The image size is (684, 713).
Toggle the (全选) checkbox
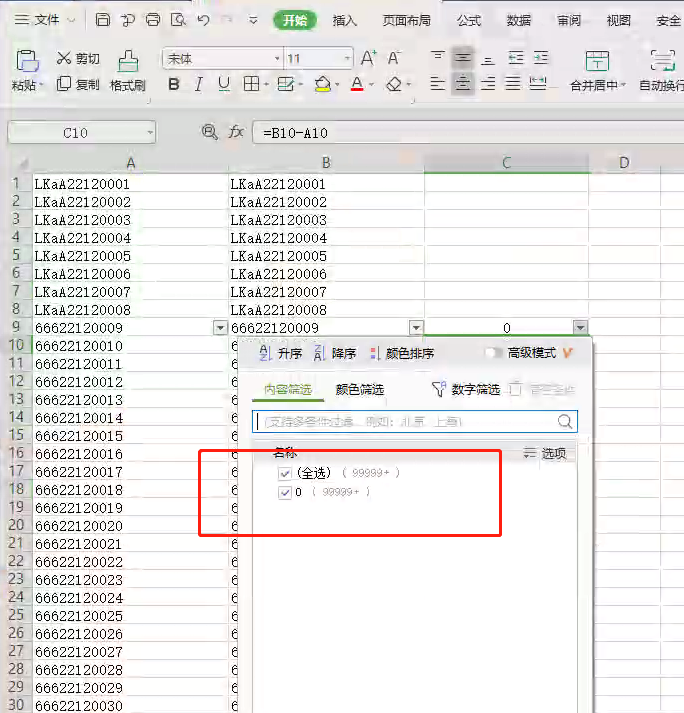(285, 473)
